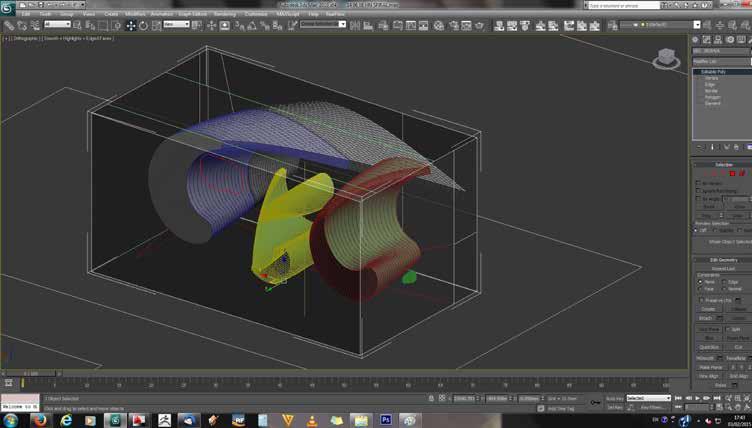Click the Make Planar button
The image size is (752, 428).
[710, 368]
